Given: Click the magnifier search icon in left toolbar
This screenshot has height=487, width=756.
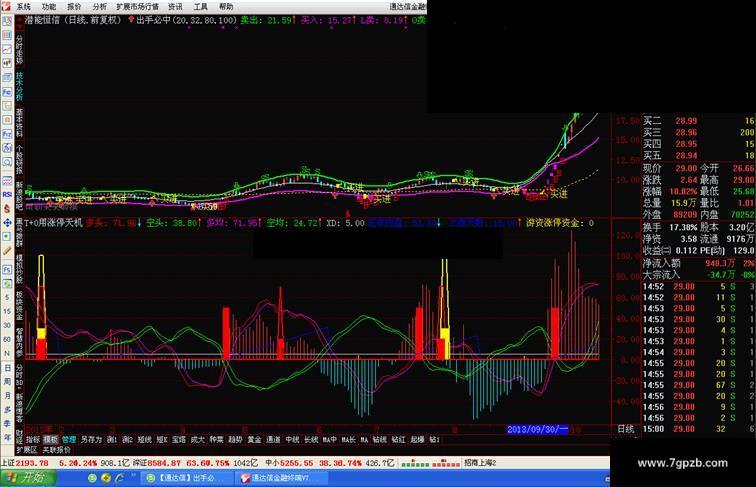Looking at the screenshot, I should pyautogui.click(x=7, y=162).
